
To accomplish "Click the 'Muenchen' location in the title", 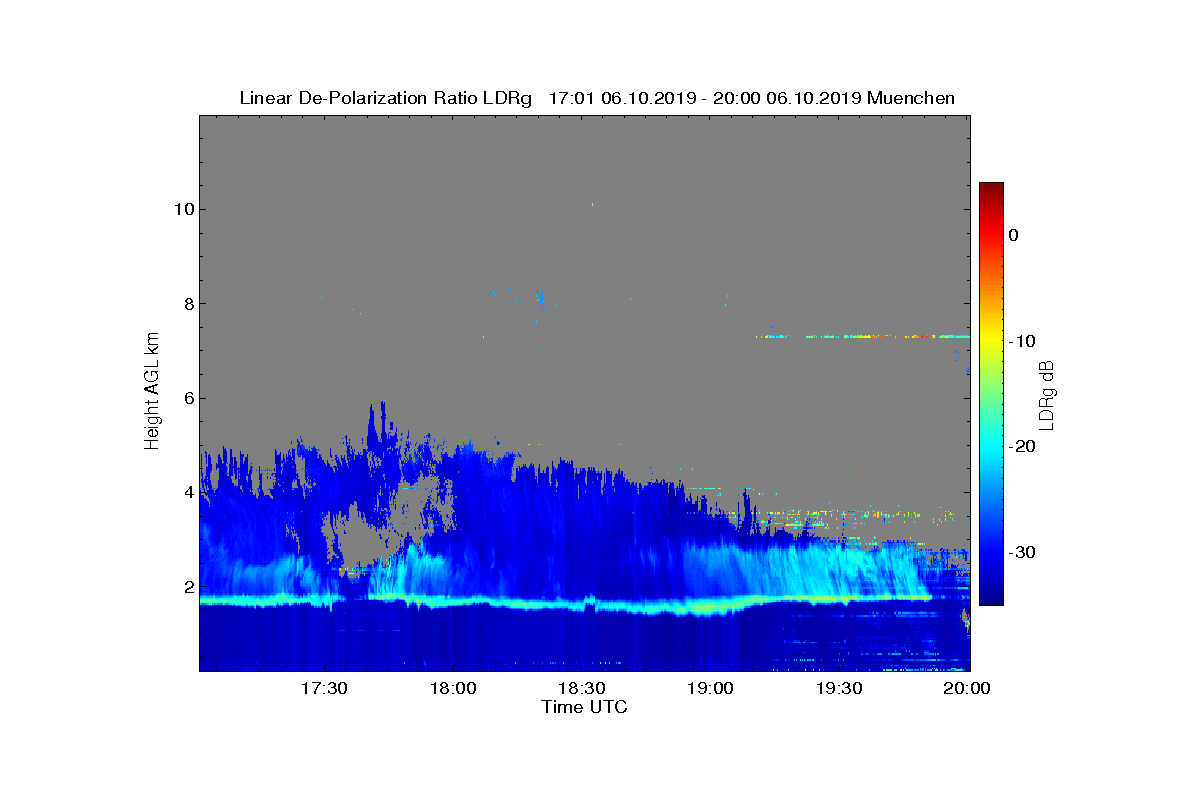I will (911, 98).
